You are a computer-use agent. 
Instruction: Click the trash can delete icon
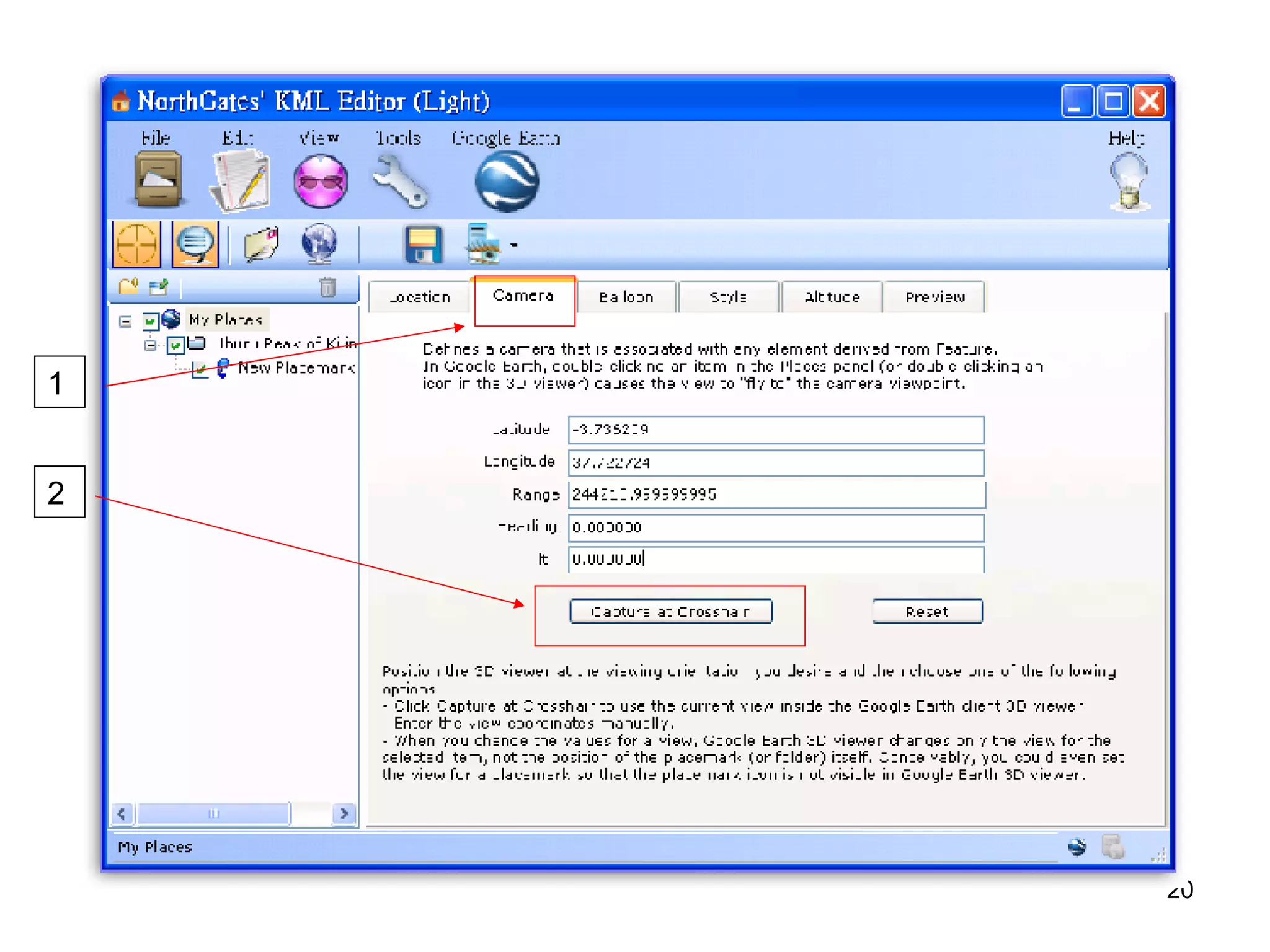click(x=327, y=287)
